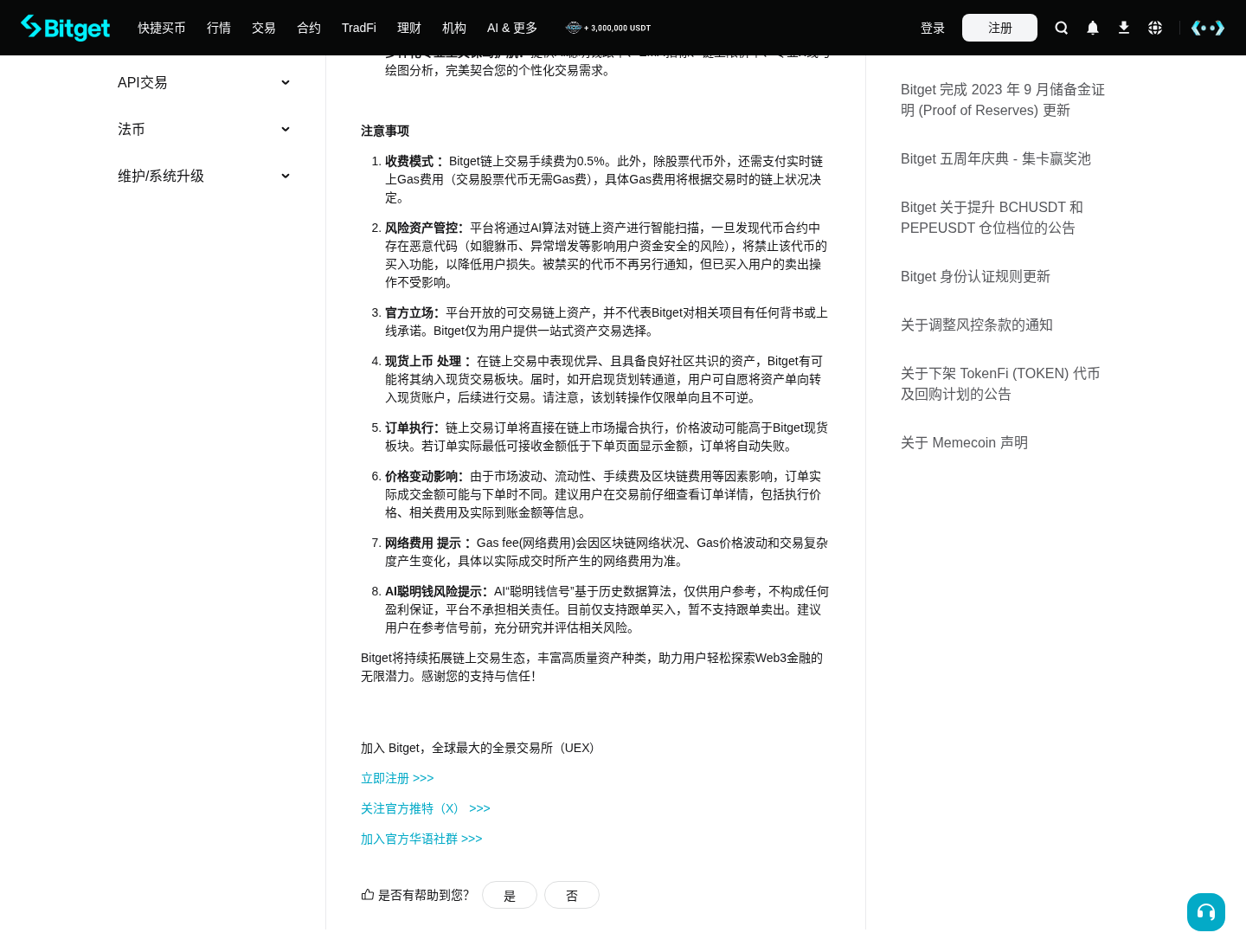Open the 2023 年 9 月储备金证明 article

tap(1003, 100)
